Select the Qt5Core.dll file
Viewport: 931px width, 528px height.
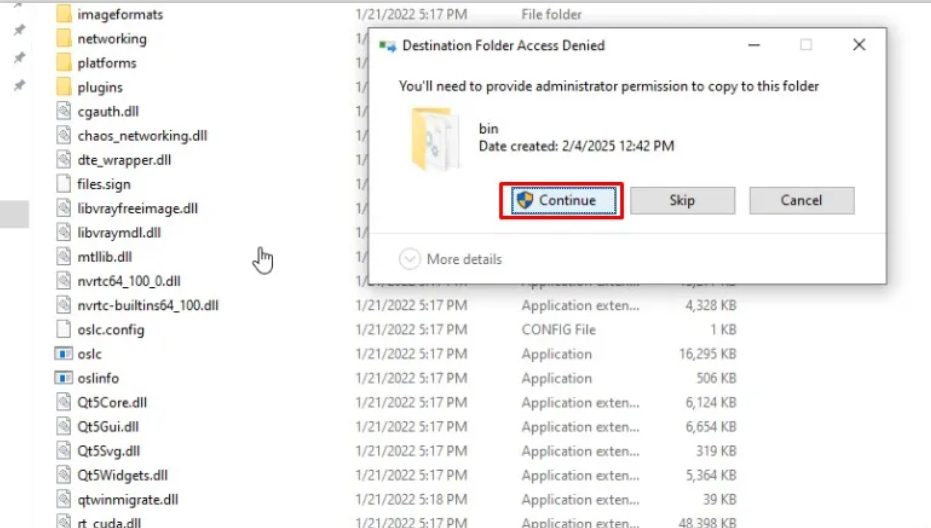[112, 403]
